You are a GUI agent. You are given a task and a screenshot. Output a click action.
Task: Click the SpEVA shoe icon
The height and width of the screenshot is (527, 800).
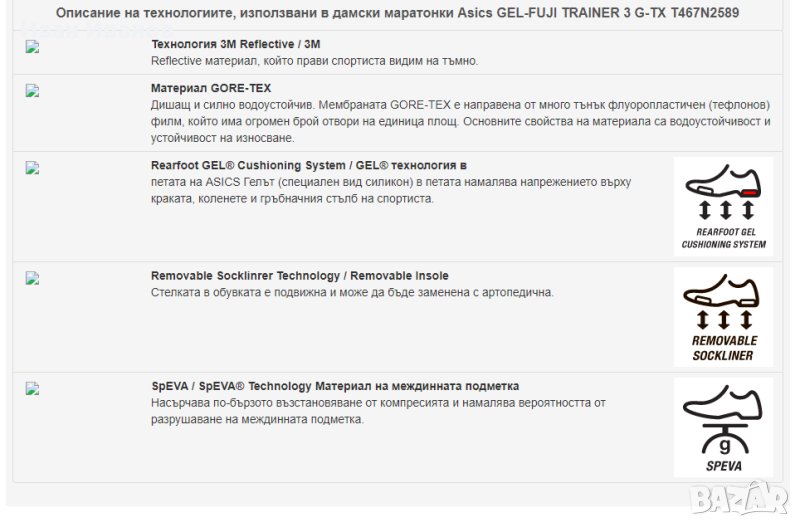(723, 426)
